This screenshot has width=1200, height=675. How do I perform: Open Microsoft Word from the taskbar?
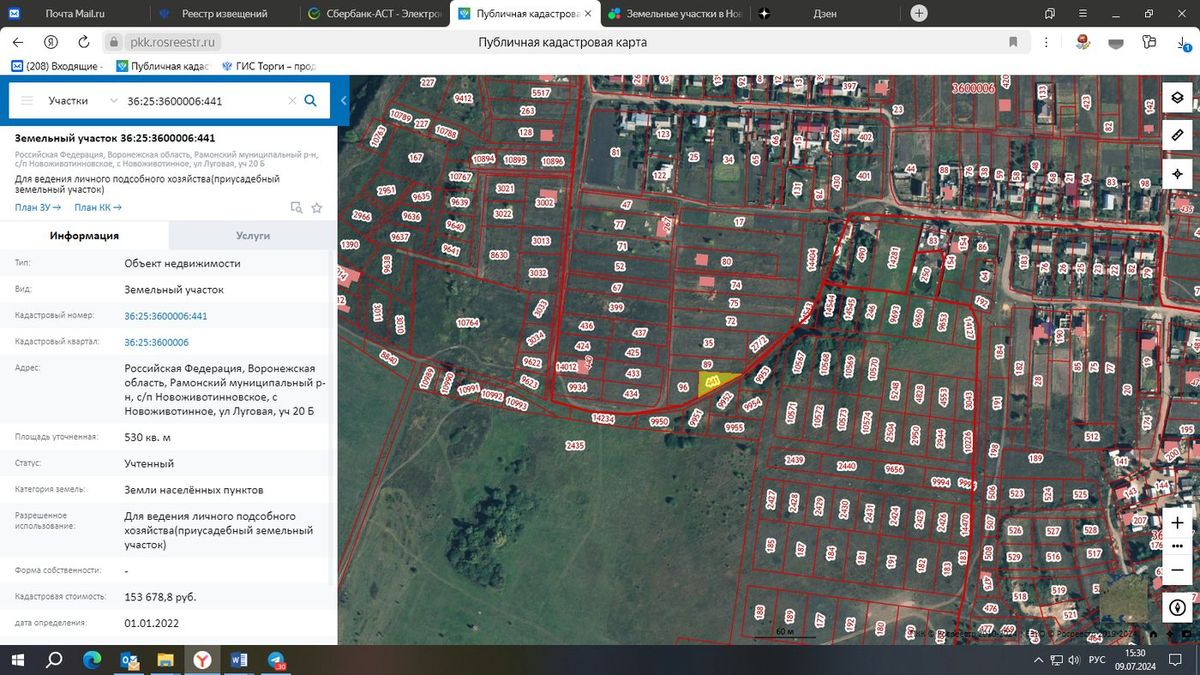(x=239, y=660)
